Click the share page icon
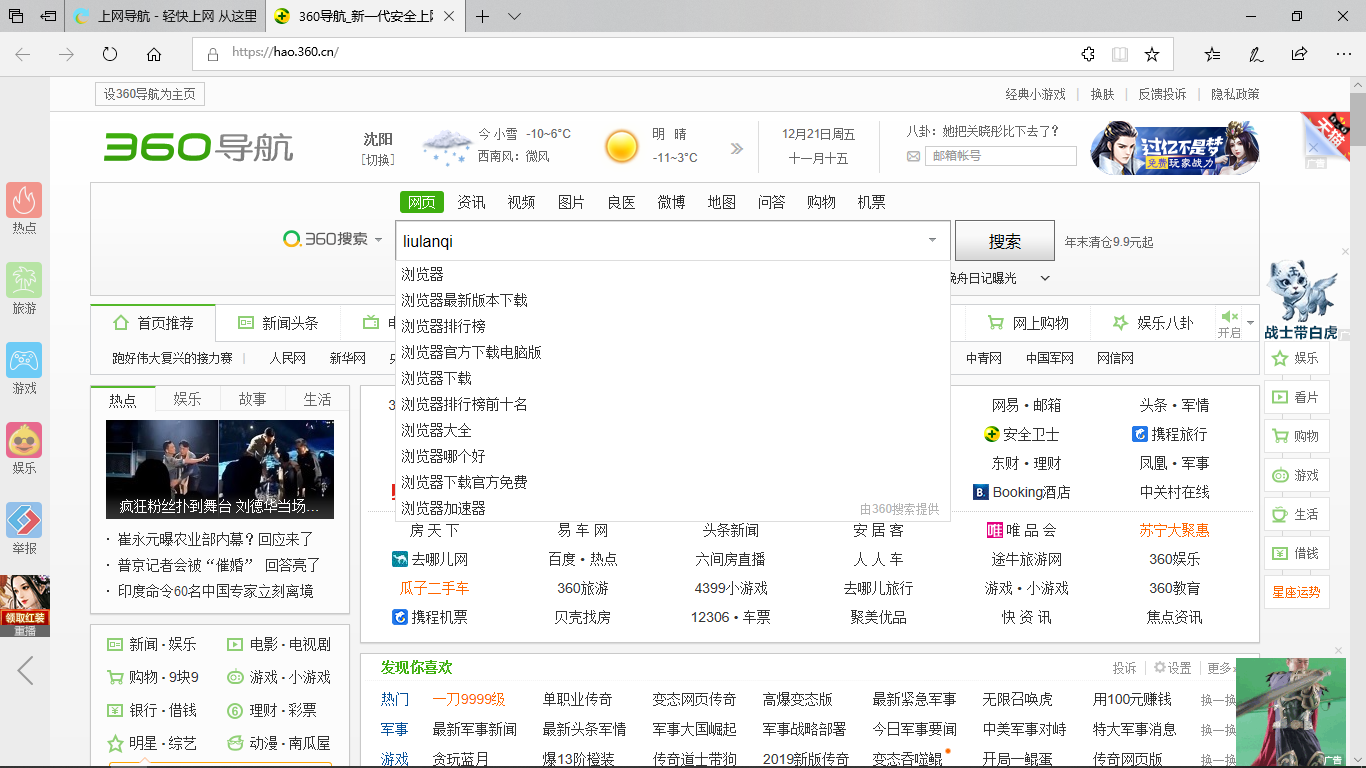The height and width of the screenshot is (768, 1366). pos(1299,54)
